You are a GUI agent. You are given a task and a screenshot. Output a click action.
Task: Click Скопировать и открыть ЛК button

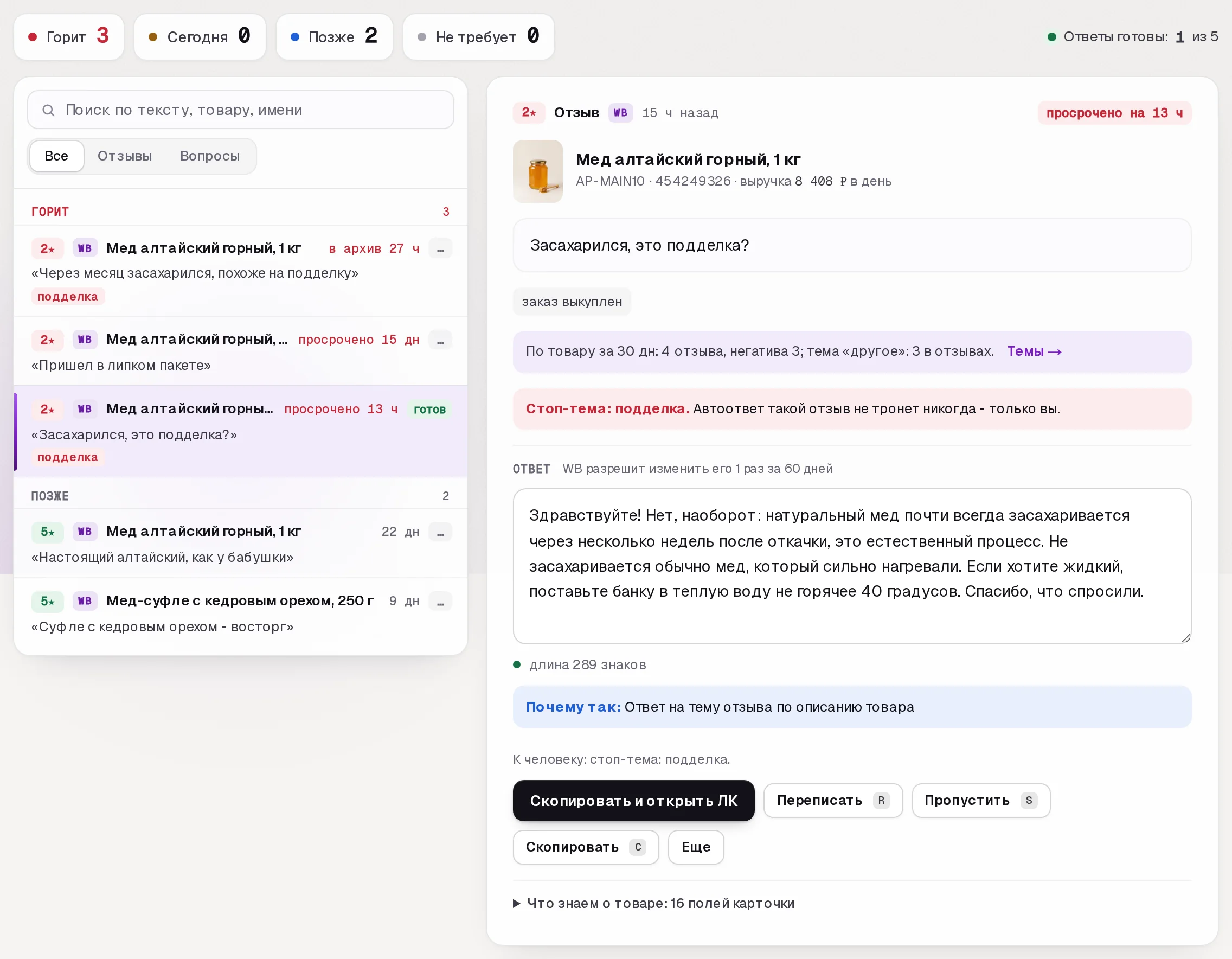click(633, 801)
